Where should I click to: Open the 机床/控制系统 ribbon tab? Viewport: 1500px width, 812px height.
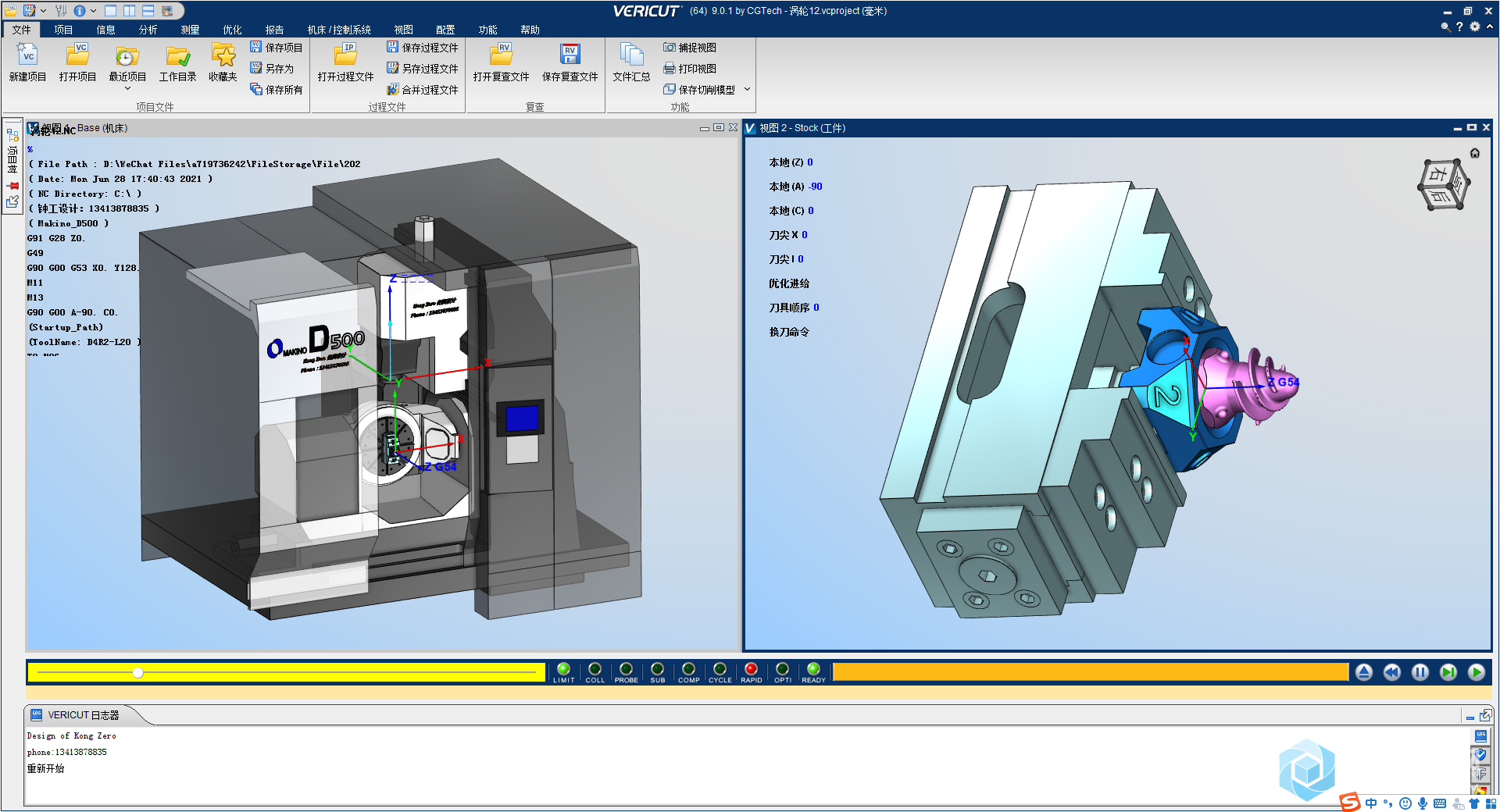coord(339,30)
